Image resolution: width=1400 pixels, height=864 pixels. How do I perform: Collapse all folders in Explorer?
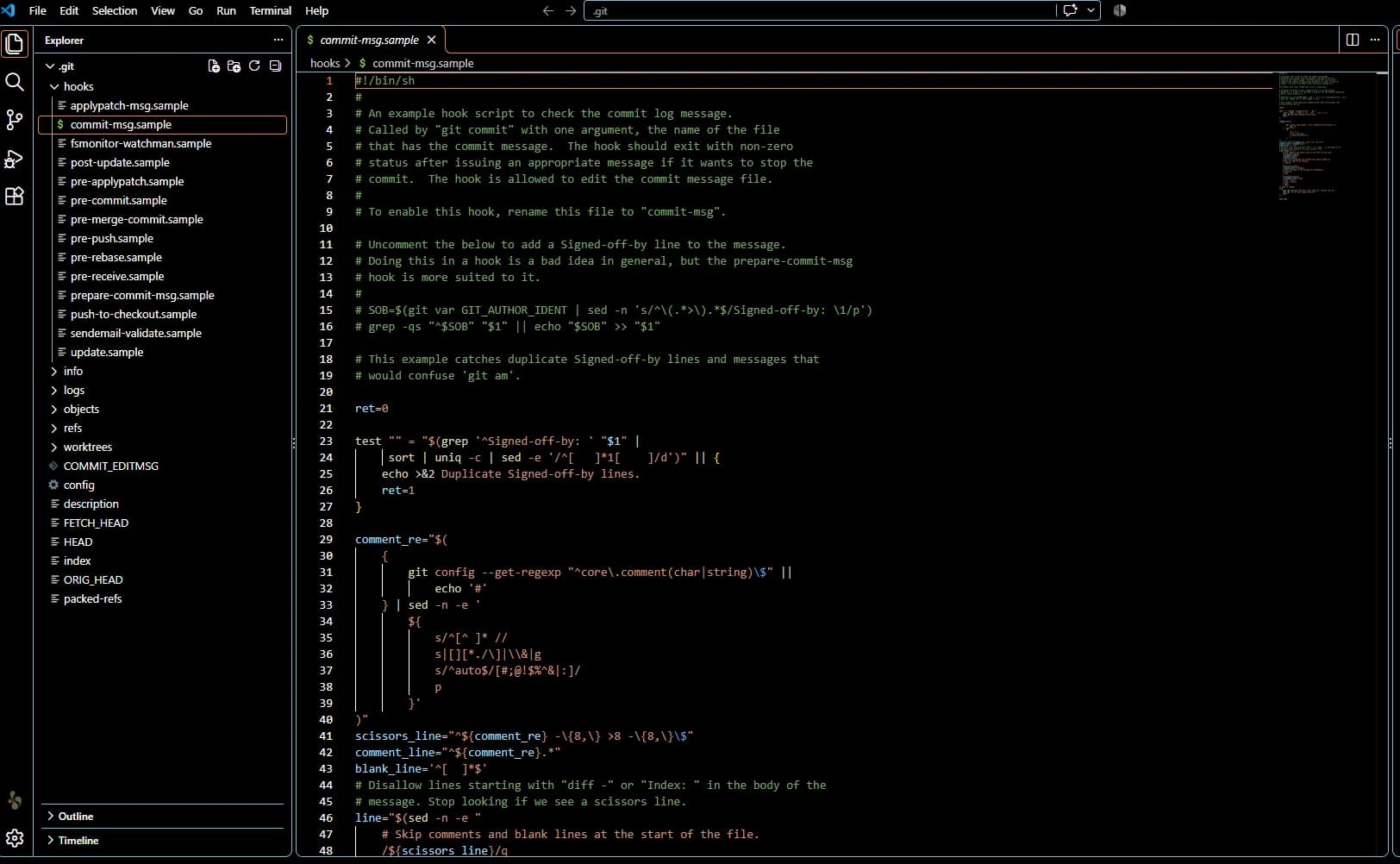275,66
